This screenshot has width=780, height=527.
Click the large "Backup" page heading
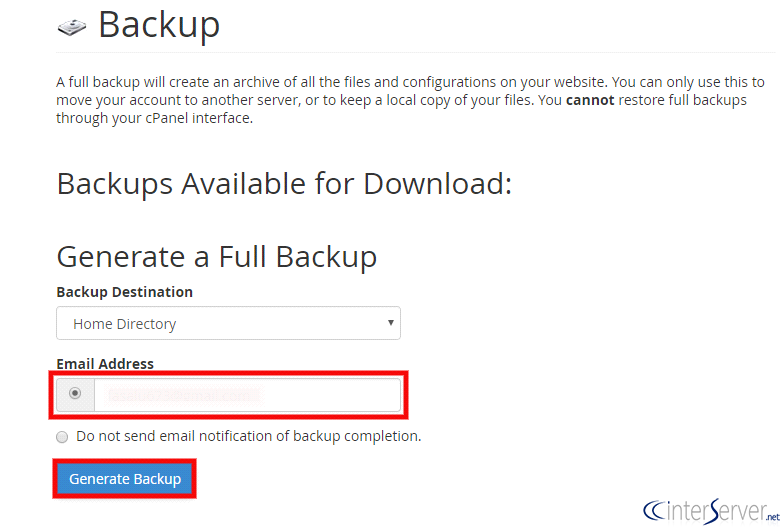pyautogui.click(x=158, y=25)
